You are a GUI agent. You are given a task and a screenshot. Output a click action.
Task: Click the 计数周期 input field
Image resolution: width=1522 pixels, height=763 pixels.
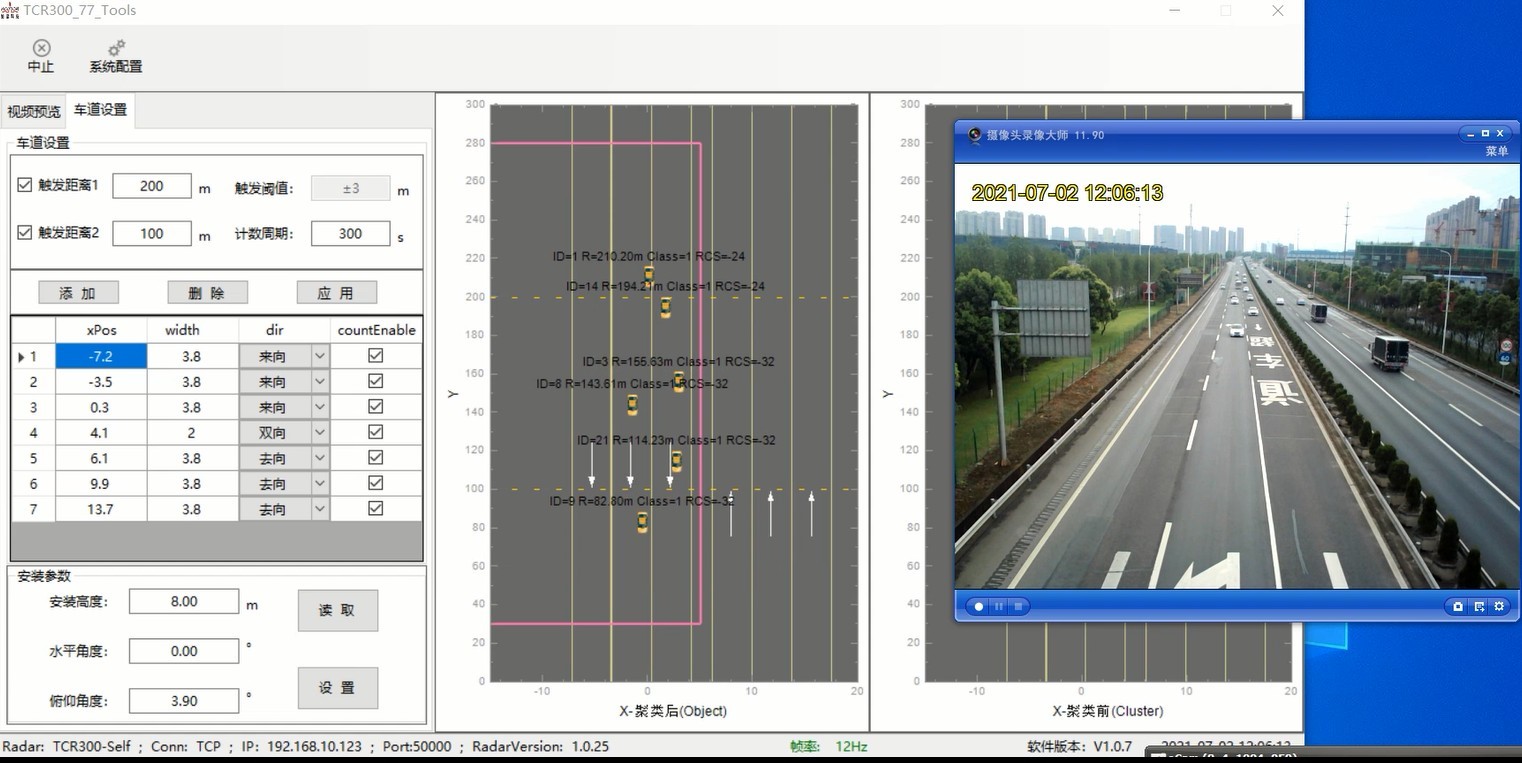(x=351, y=233)
